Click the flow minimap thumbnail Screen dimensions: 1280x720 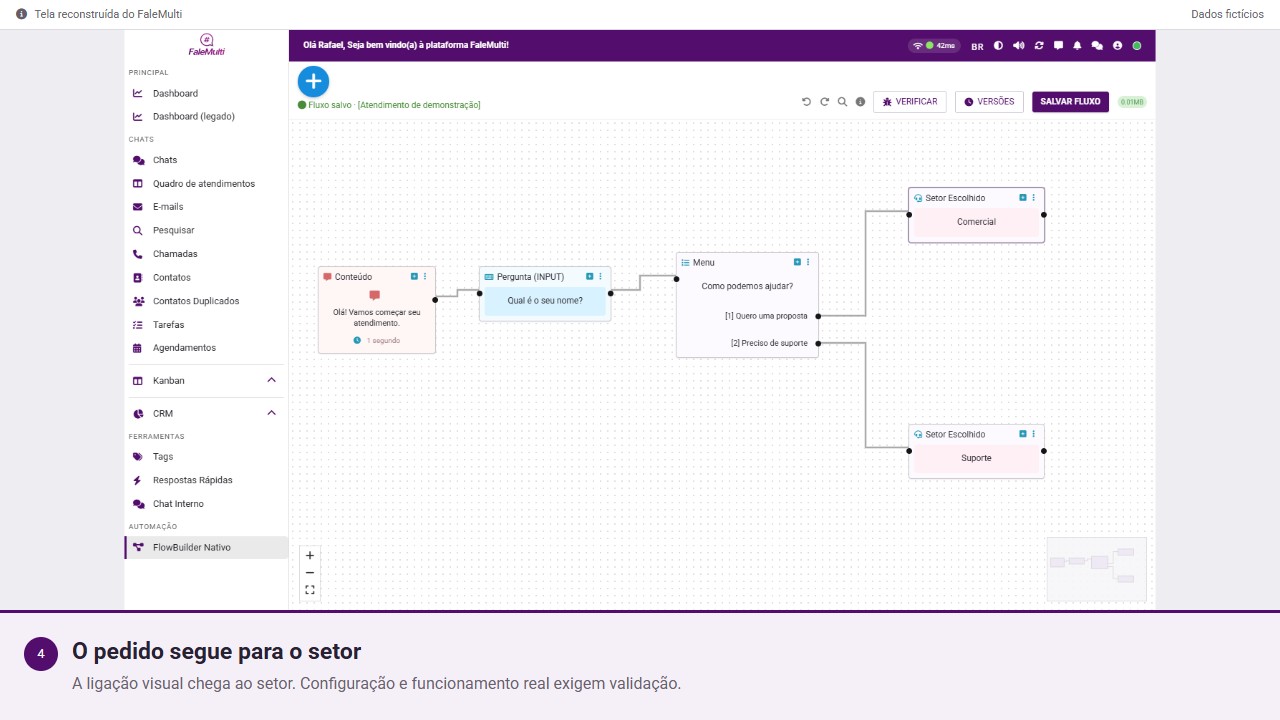(x=1097, y=570)
